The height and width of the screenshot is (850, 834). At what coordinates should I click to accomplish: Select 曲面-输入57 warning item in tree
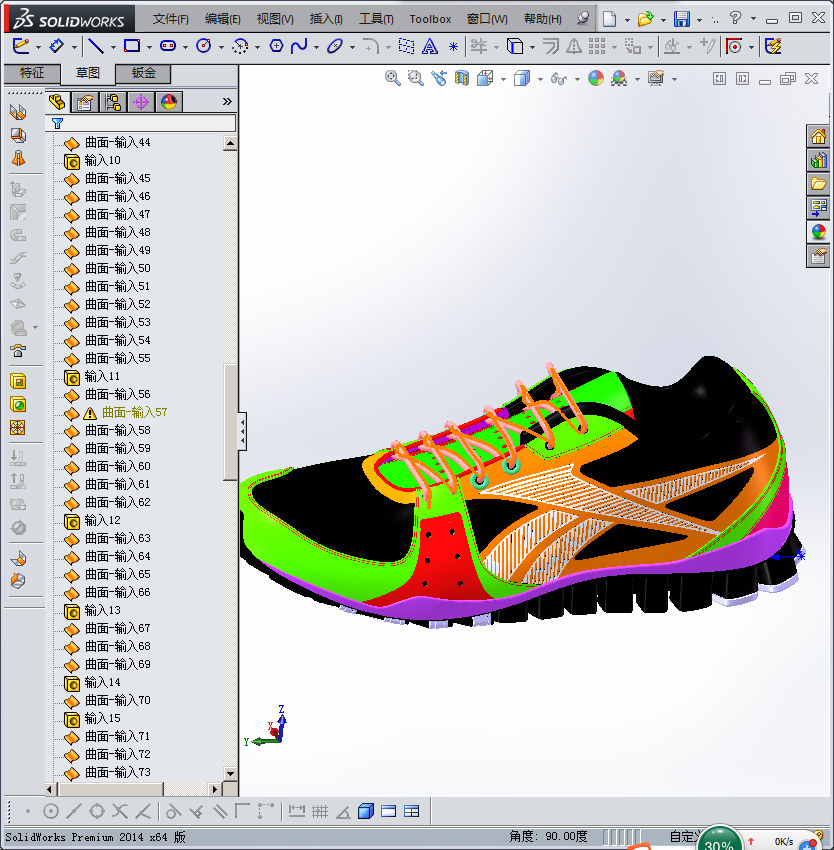click(134, 412)
